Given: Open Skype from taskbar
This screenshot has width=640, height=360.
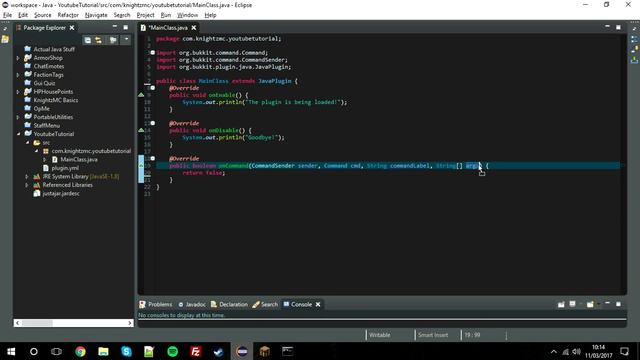Looking at the screenshot, I should click(127, 351).
